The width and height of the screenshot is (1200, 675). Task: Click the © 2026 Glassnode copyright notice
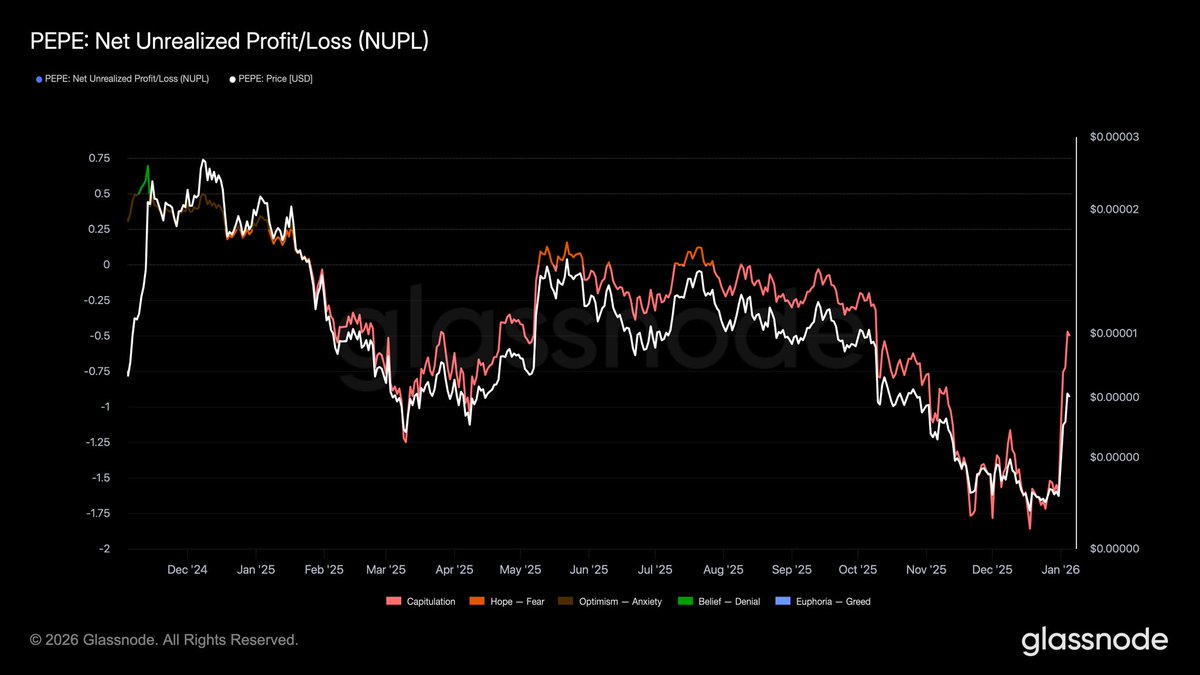164,639
